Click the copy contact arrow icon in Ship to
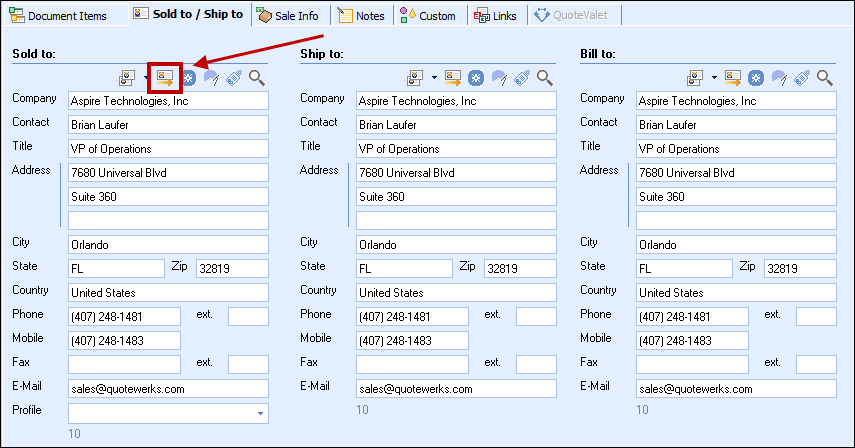The height and width of the screenshot is (448, 855). click(454, 77)
